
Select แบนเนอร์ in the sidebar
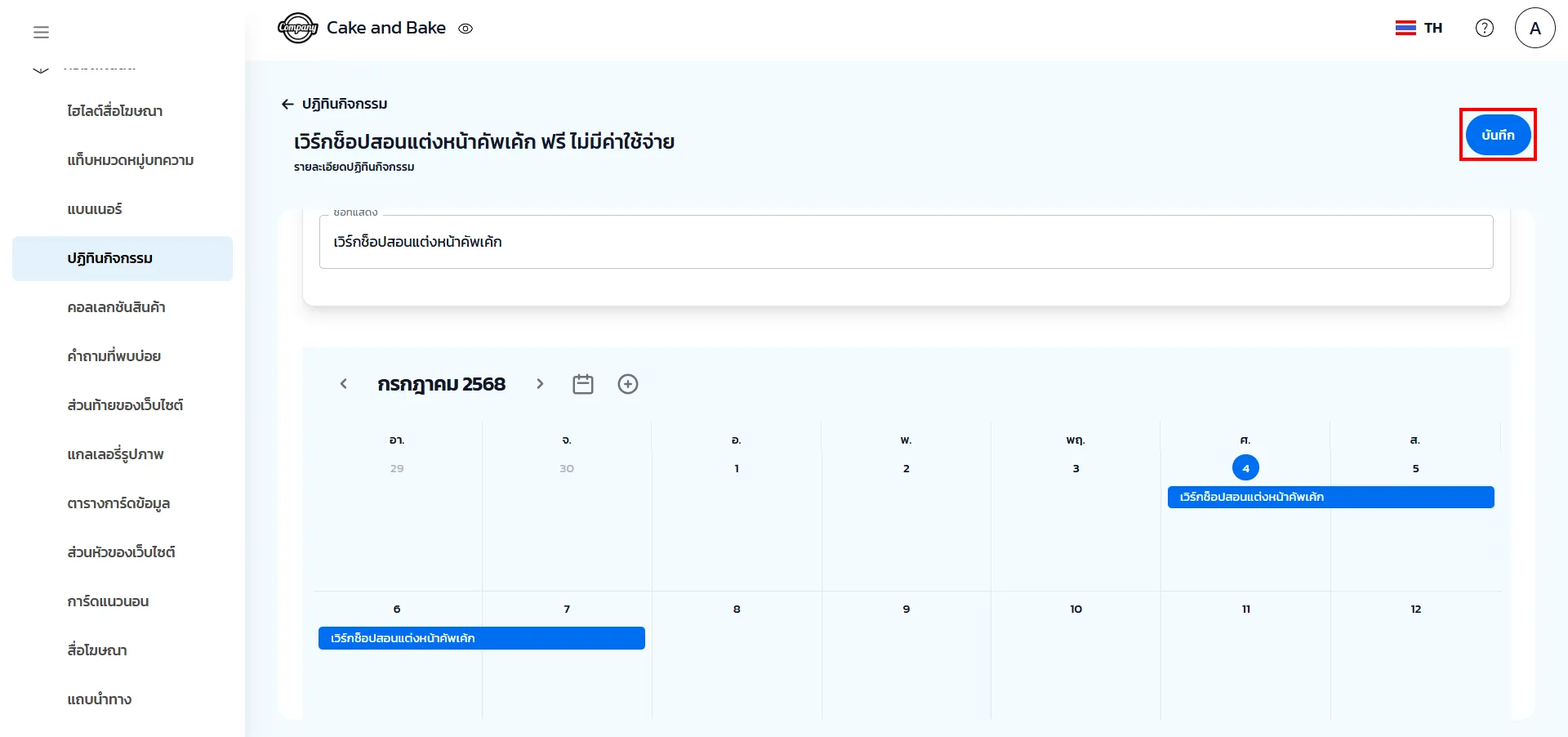[95, 209]
